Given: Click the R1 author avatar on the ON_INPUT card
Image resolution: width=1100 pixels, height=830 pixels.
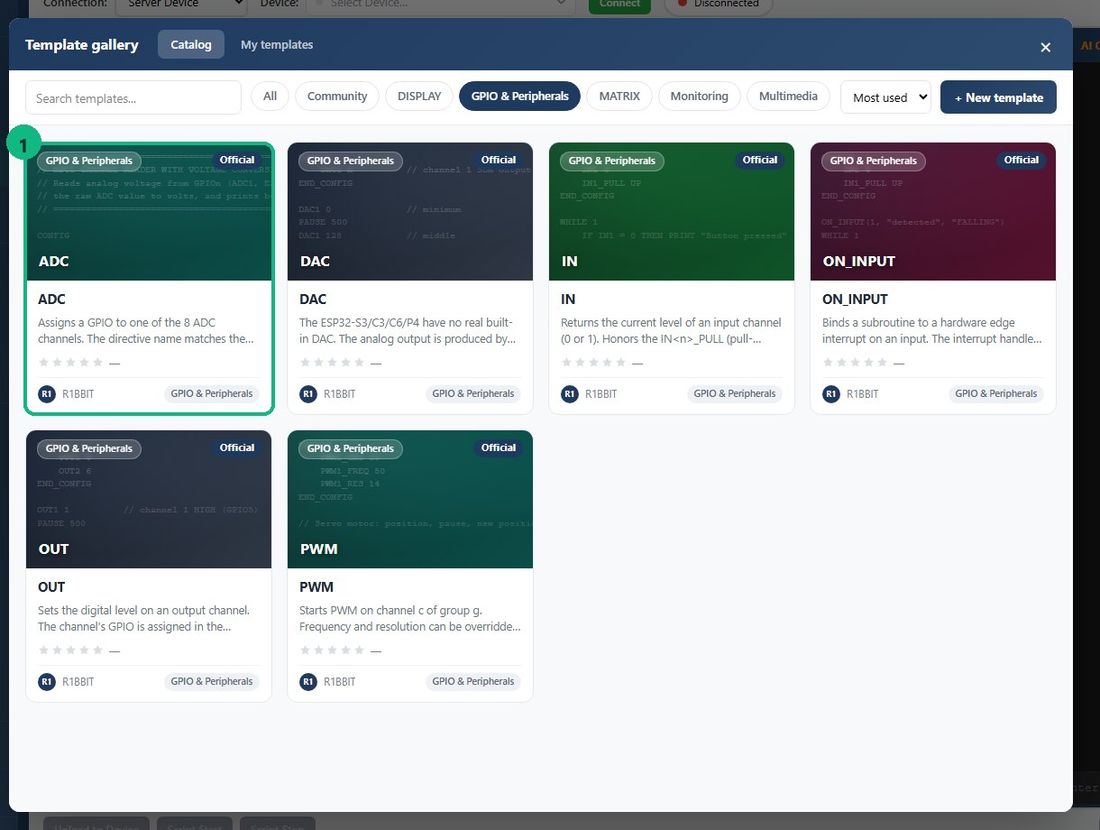Looking at the screenshot, I should click(831, 394).
